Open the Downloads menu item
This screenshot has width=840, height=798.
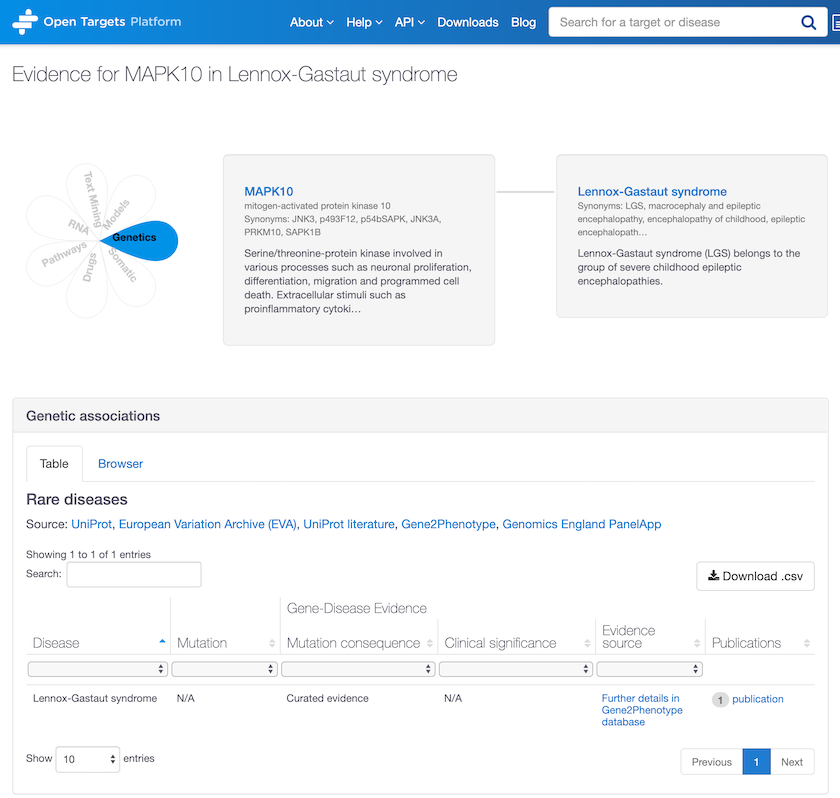click(x=468, y=21)
